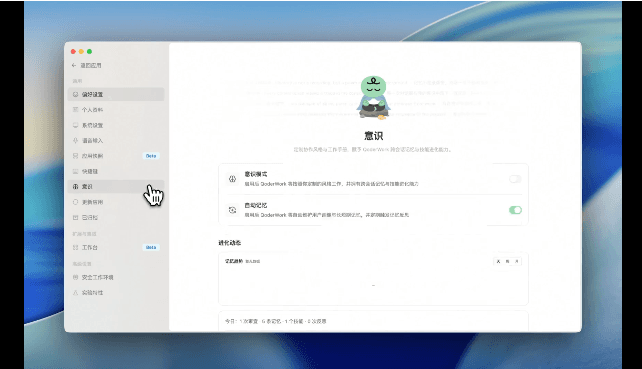Screen dimensions: 642x369
Task: Enable the 意识模式 switch
Action: [x=515, y=179]
